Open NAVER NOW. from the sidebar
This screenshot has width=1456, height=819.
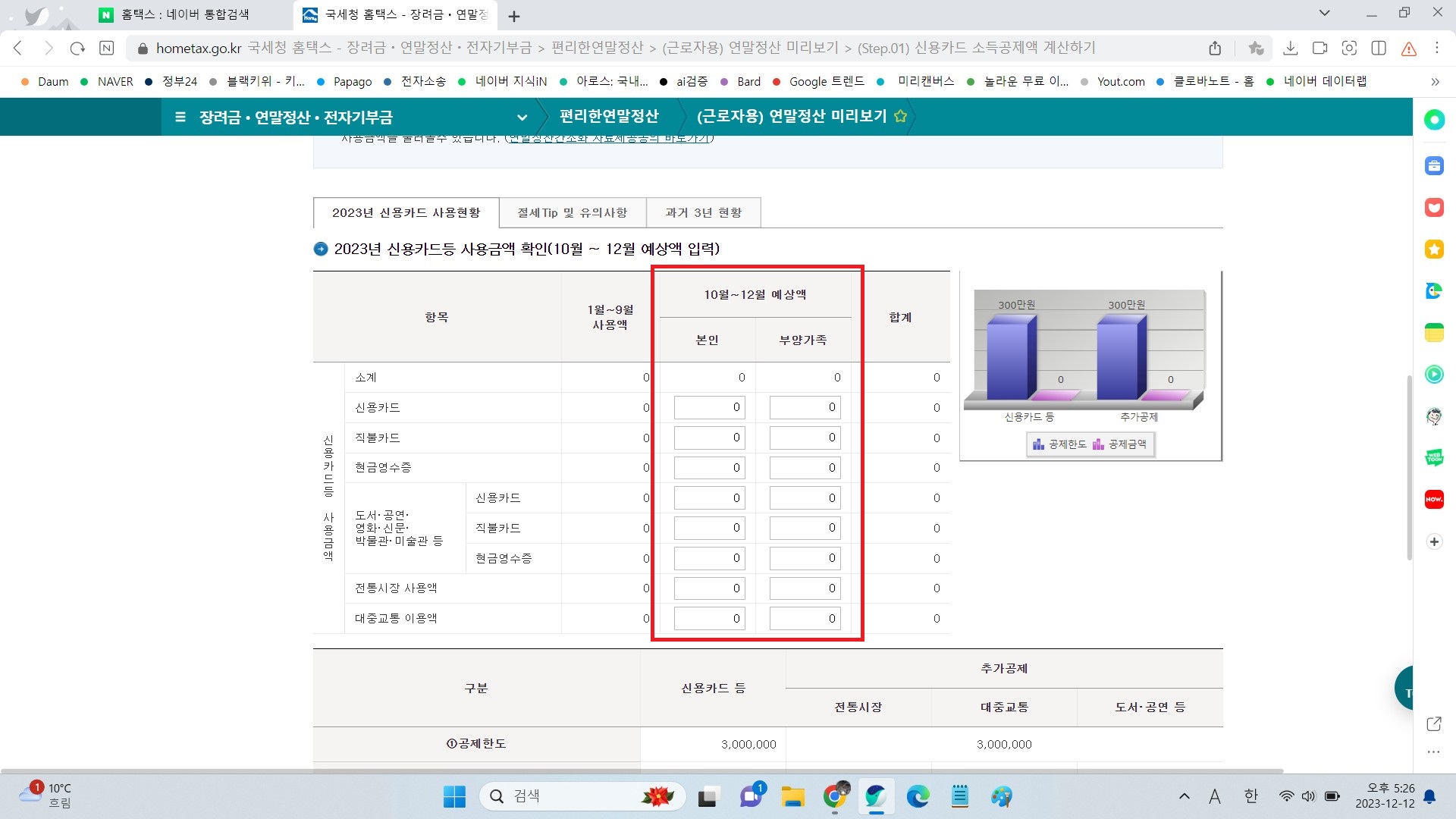point(1434,499)
